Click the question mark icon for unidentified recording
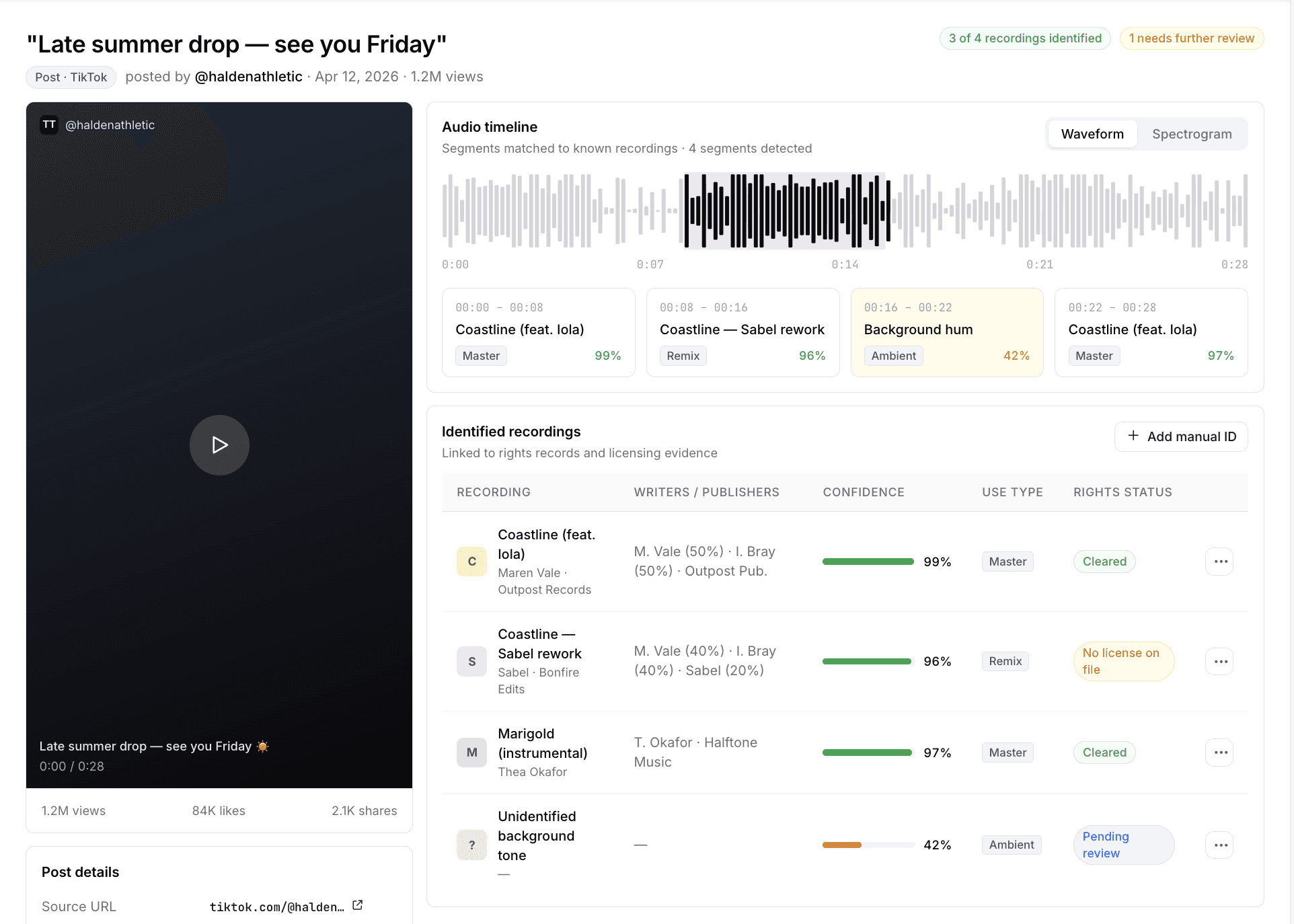The height and width of the screenshot is (924, 1294). (471, 845)
